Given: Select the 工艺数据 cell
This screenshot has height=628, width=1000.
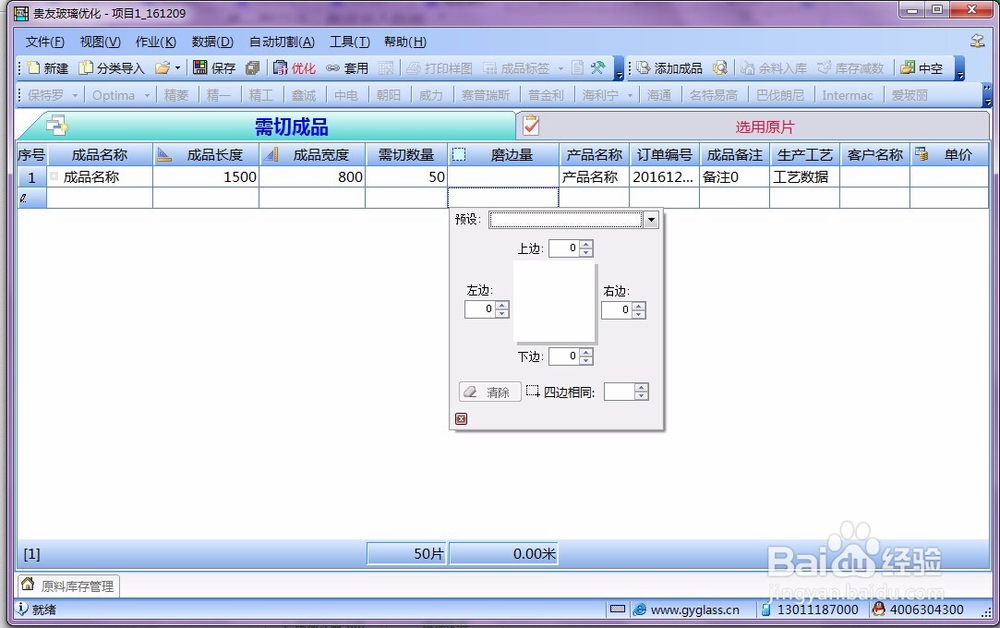Looking at the screenshot, I should [804, 177].
